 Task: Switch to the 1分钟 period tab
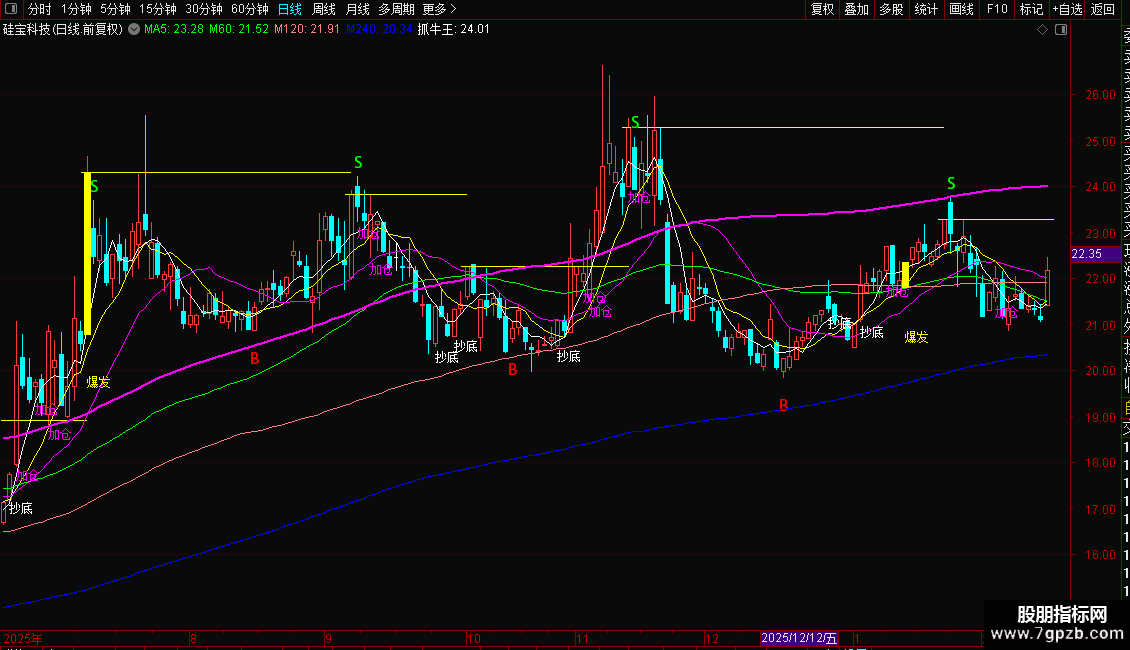coord(76,9)
